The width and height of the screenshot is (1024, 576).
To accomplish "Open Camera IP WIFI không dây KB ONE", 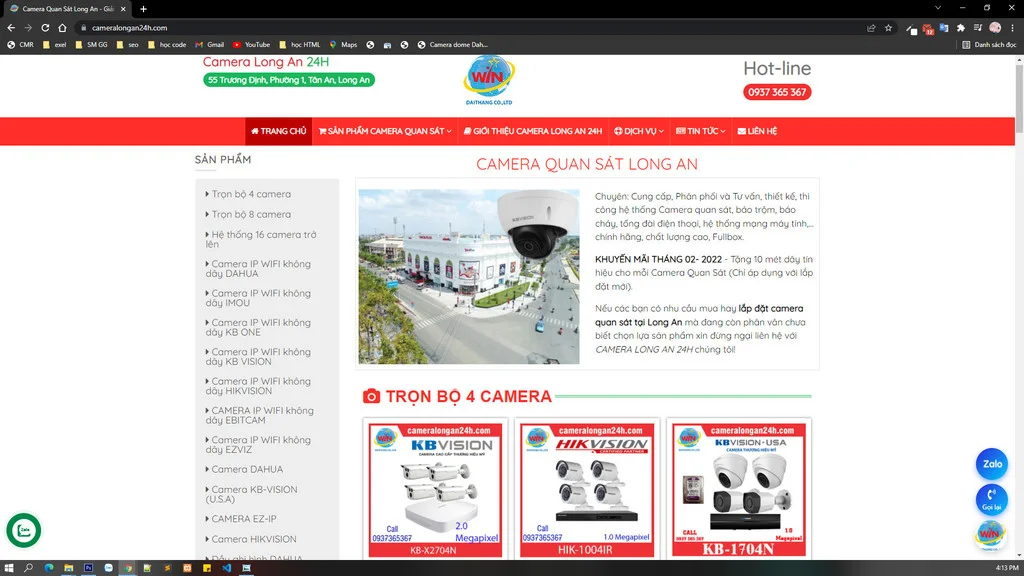I will 258,327.
